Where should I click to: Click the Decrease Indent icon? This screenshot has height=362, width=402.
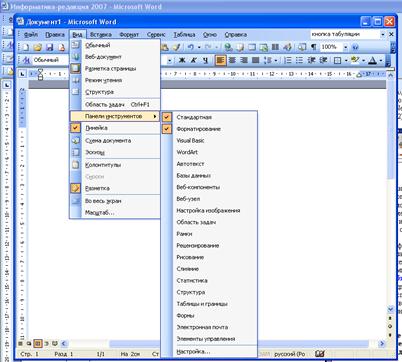tap(311, 60)
